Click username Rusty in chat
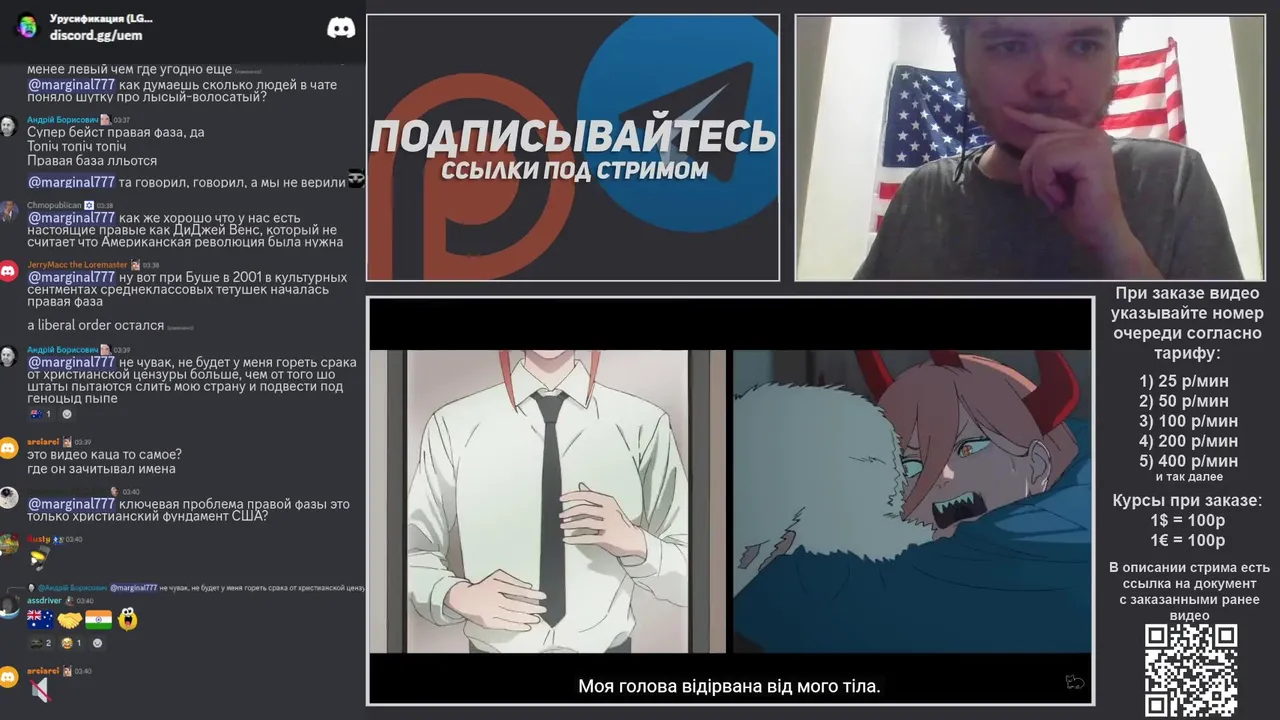1280x720 pixels. (38, 539)
